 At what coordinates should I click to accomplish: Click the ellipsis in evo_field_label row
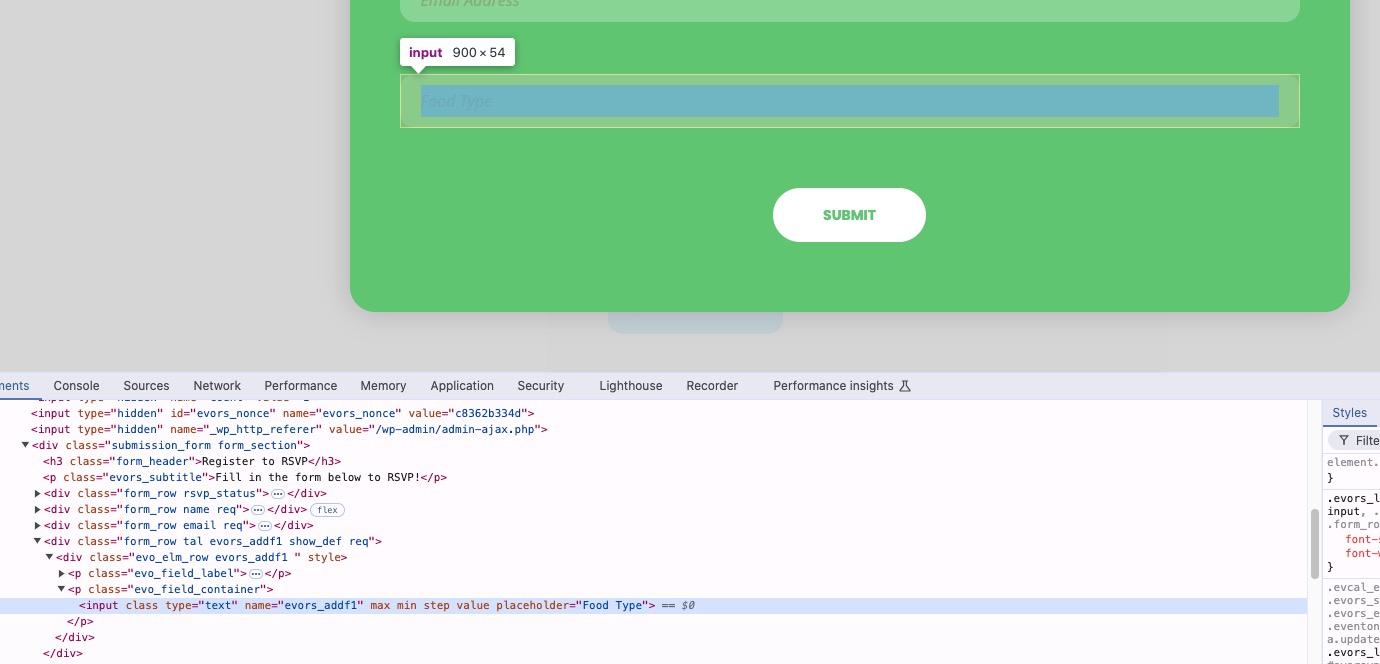click(255, 573)
